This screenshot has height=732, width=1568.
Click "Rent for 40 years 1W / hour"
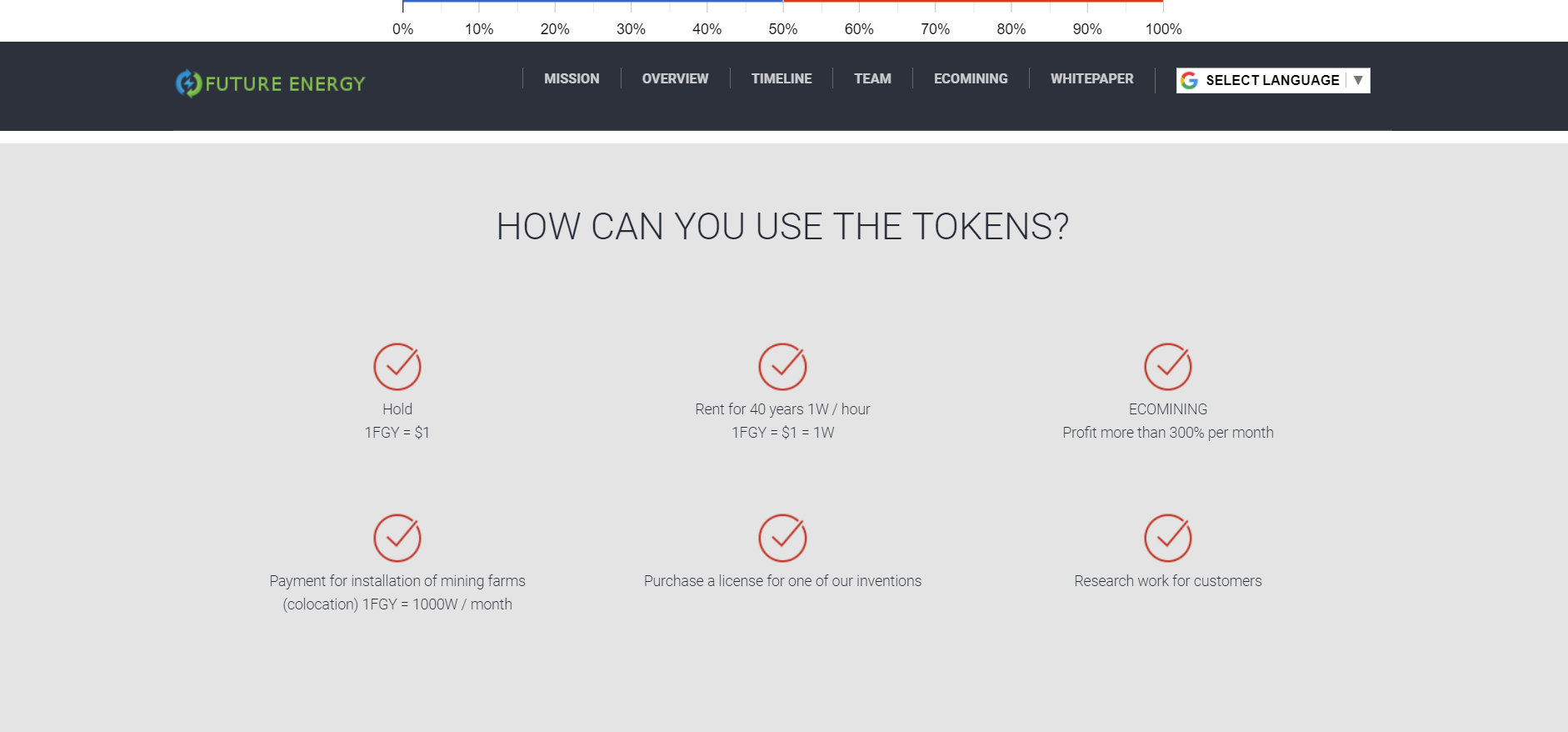pyautogui.click(x=782, y=409)
